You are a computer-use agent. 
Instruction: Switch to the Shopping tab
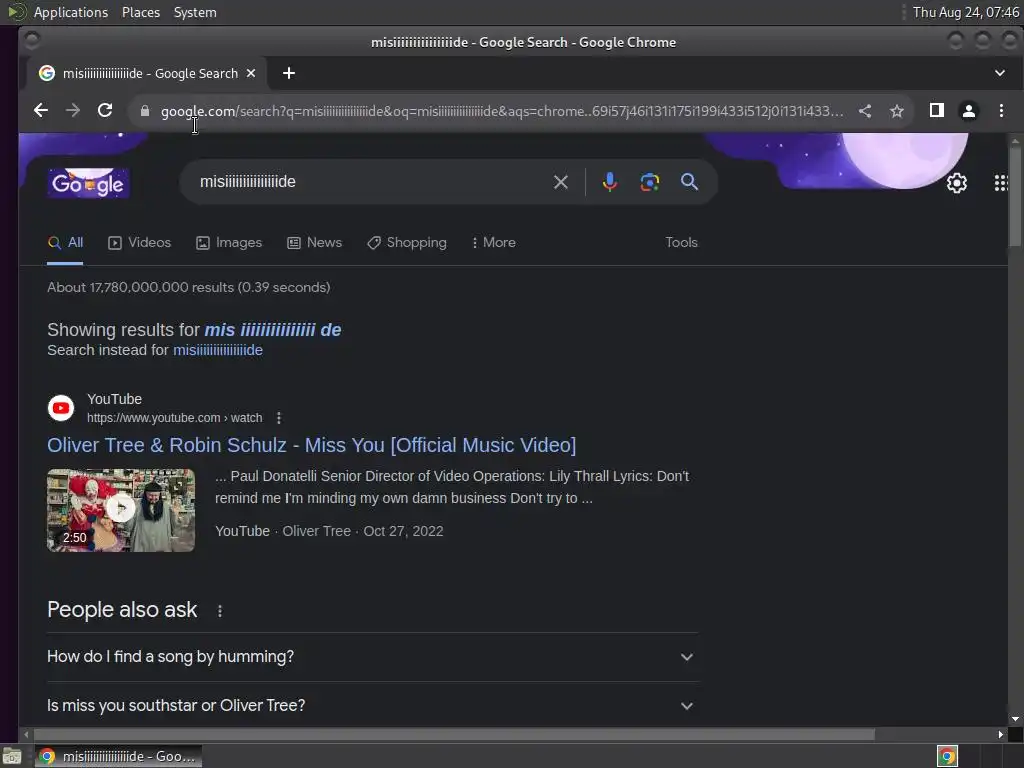pos(406,243)
